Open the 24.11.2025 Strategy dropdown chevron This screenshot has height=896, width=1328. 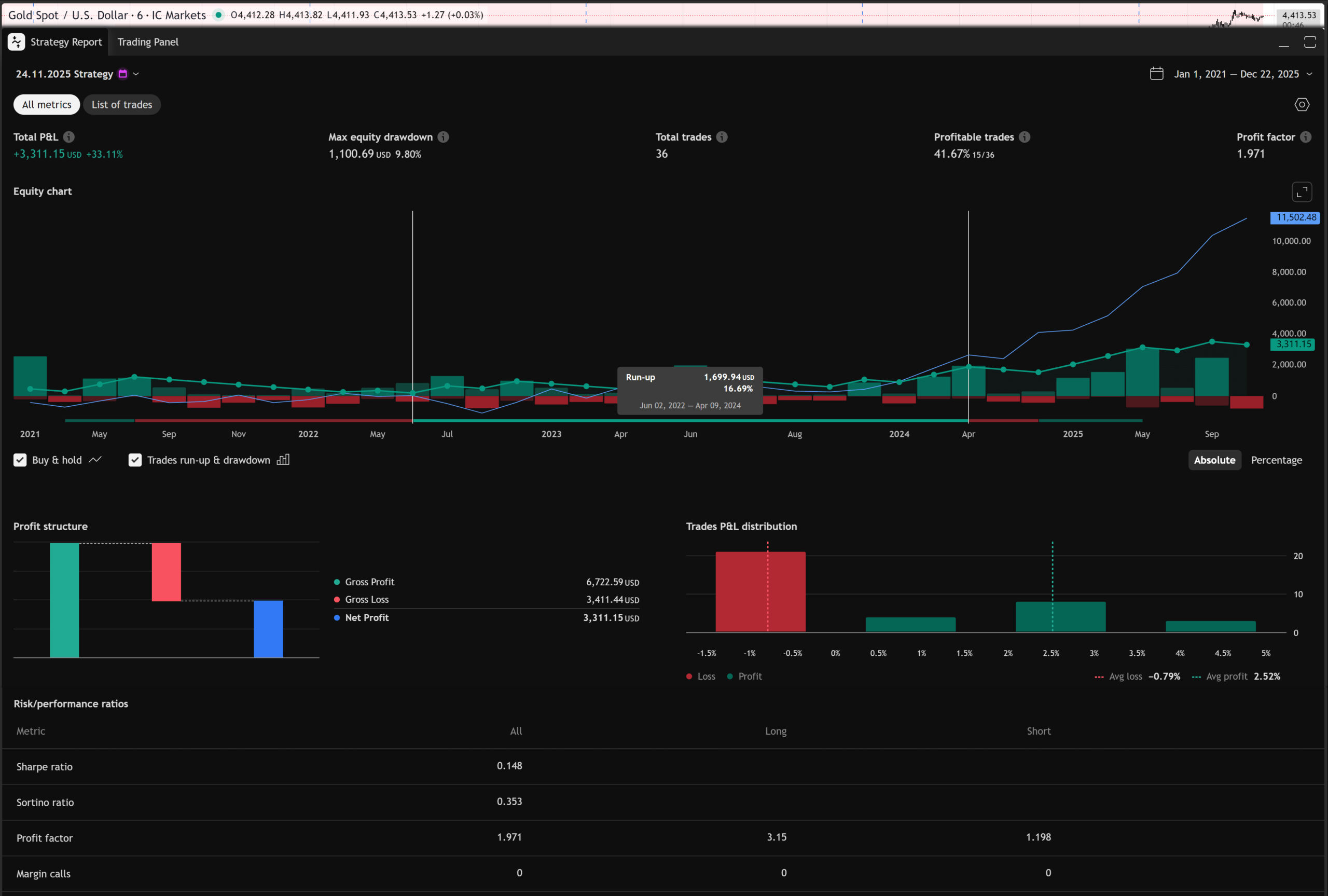pyautogui.click(x=136, y=74)
